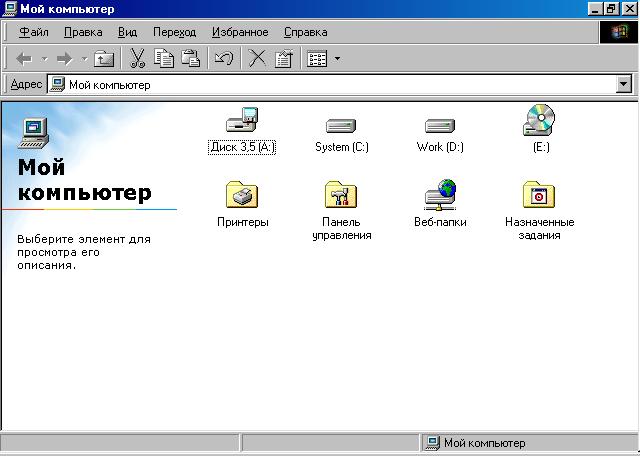Click the Windows logo throbber
Image resolution: width=640 pixels, height=456 pixels.
618,32
